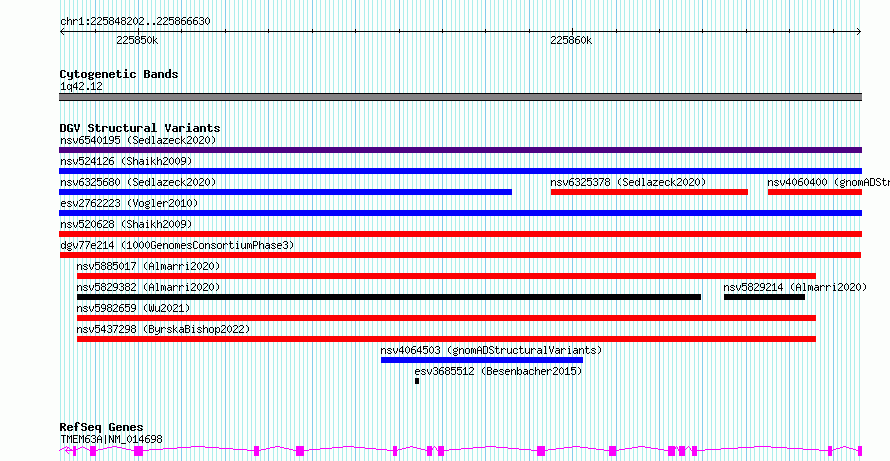Click the Cytogenetic Bands track title

[119, 74]
